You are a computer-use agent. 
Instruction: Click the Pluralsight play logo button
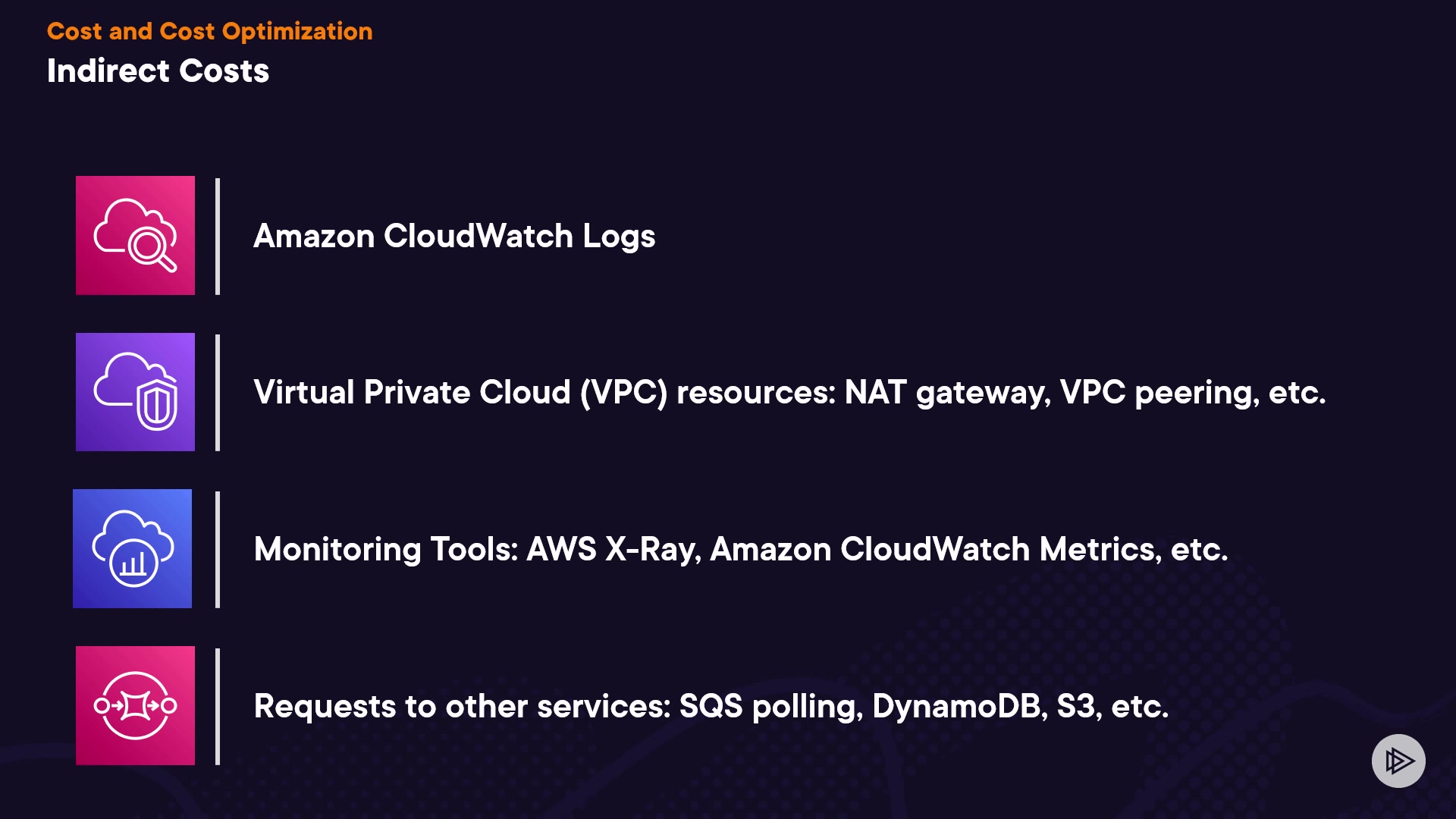pos(1398,761)
